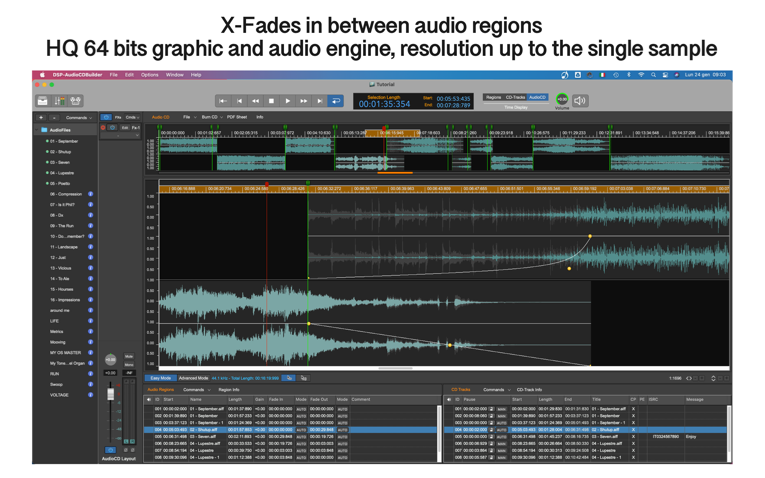
Task: Open the Commands dropdown in sidebar
Action: pos(77,117)
